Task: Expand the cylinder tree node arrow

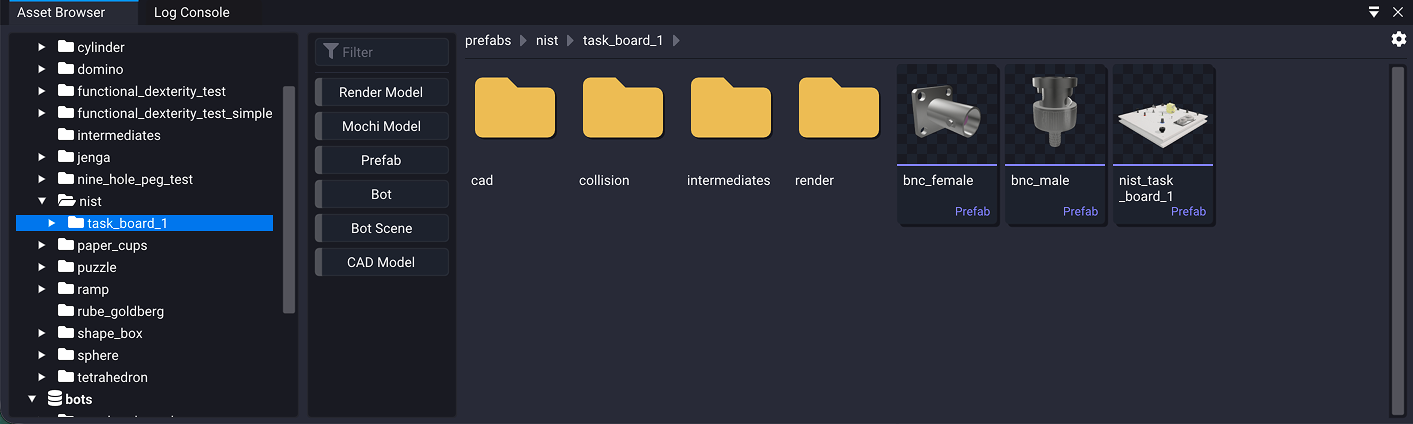Action: point(42,47)
